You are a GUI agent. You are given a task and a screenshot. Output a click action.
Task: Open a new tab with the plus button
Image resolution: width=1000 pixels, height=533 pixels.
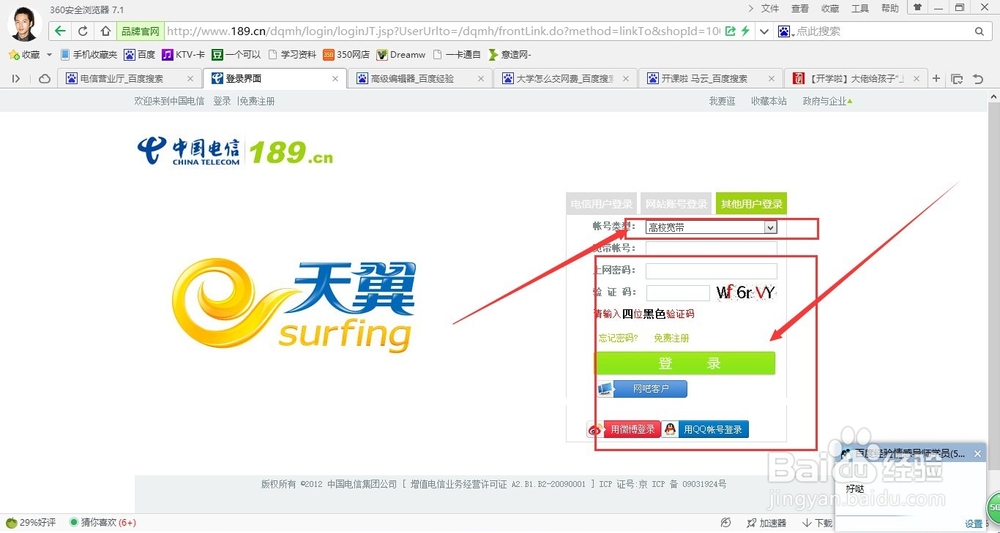tap(936, 78)
